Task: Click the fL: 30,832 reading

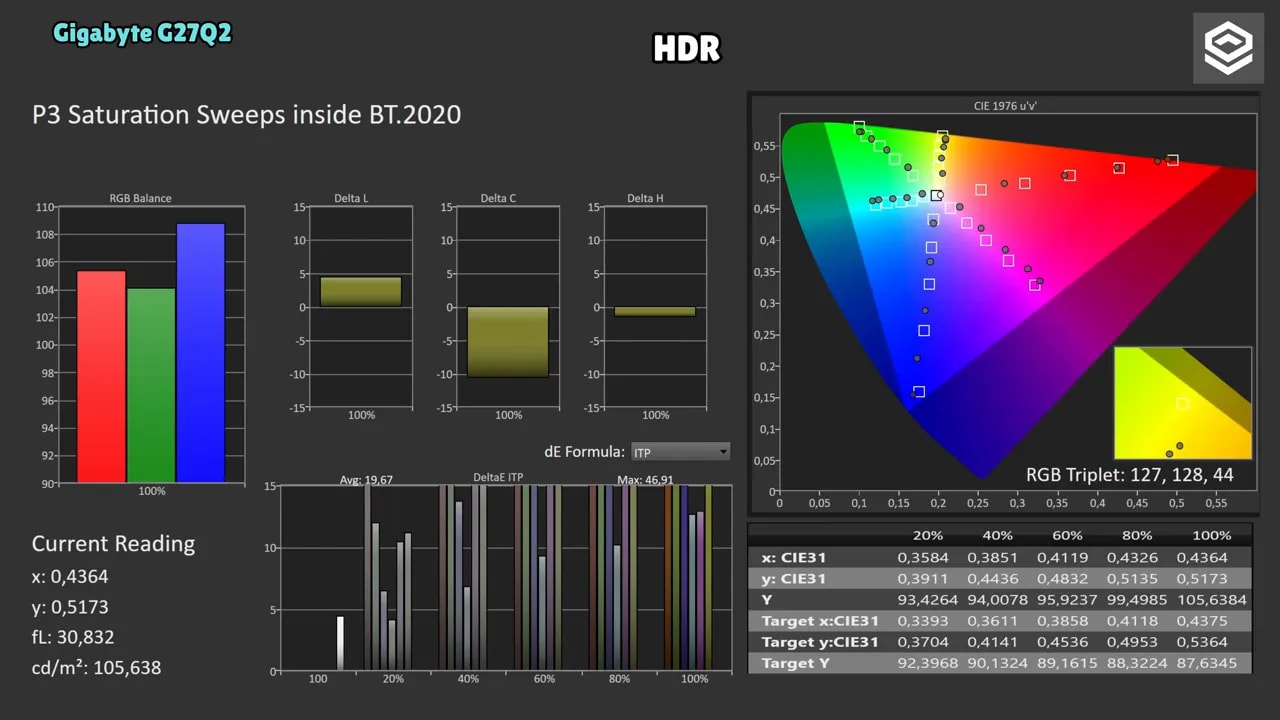Action: 73,637
